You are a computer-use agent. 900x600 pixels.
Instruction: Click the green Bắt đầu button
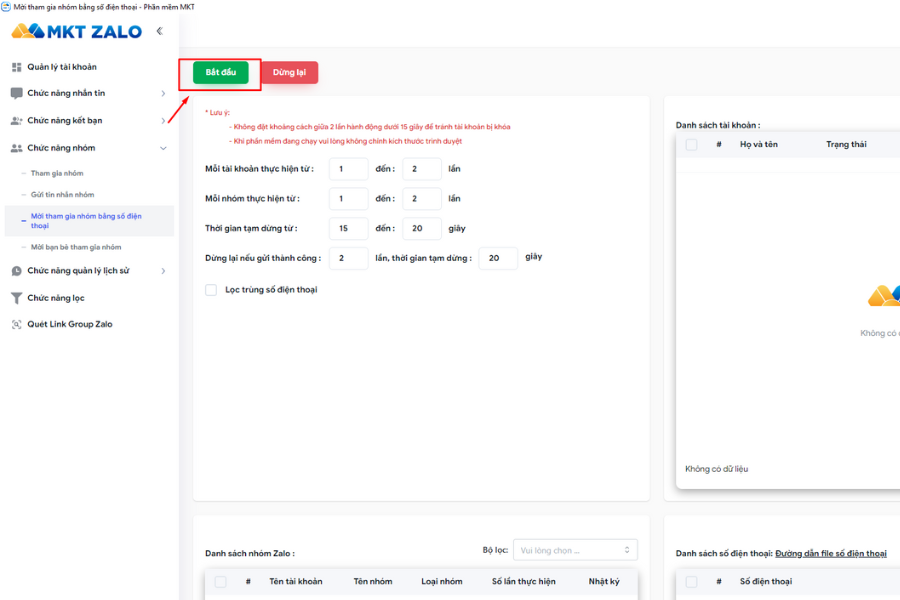pos(221,72)
